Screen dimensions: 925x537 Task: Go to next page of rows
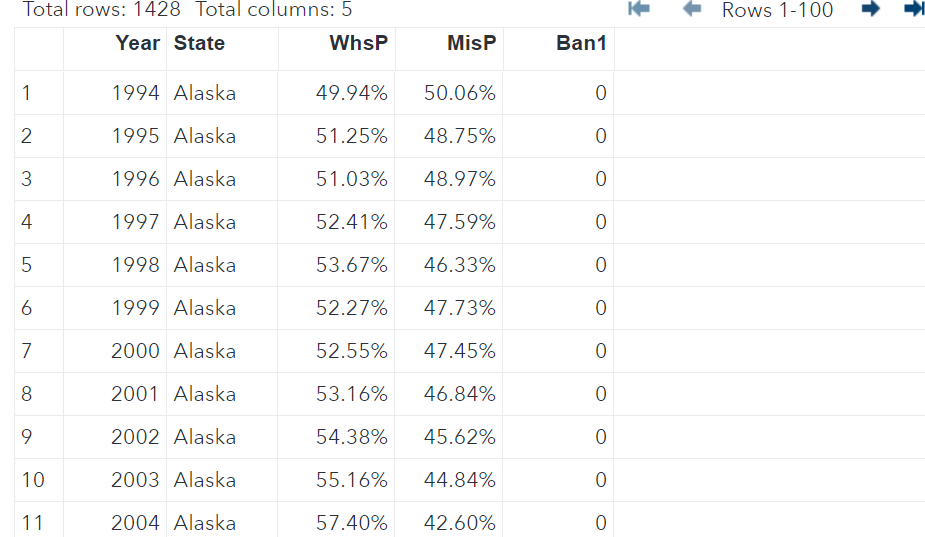871,9
